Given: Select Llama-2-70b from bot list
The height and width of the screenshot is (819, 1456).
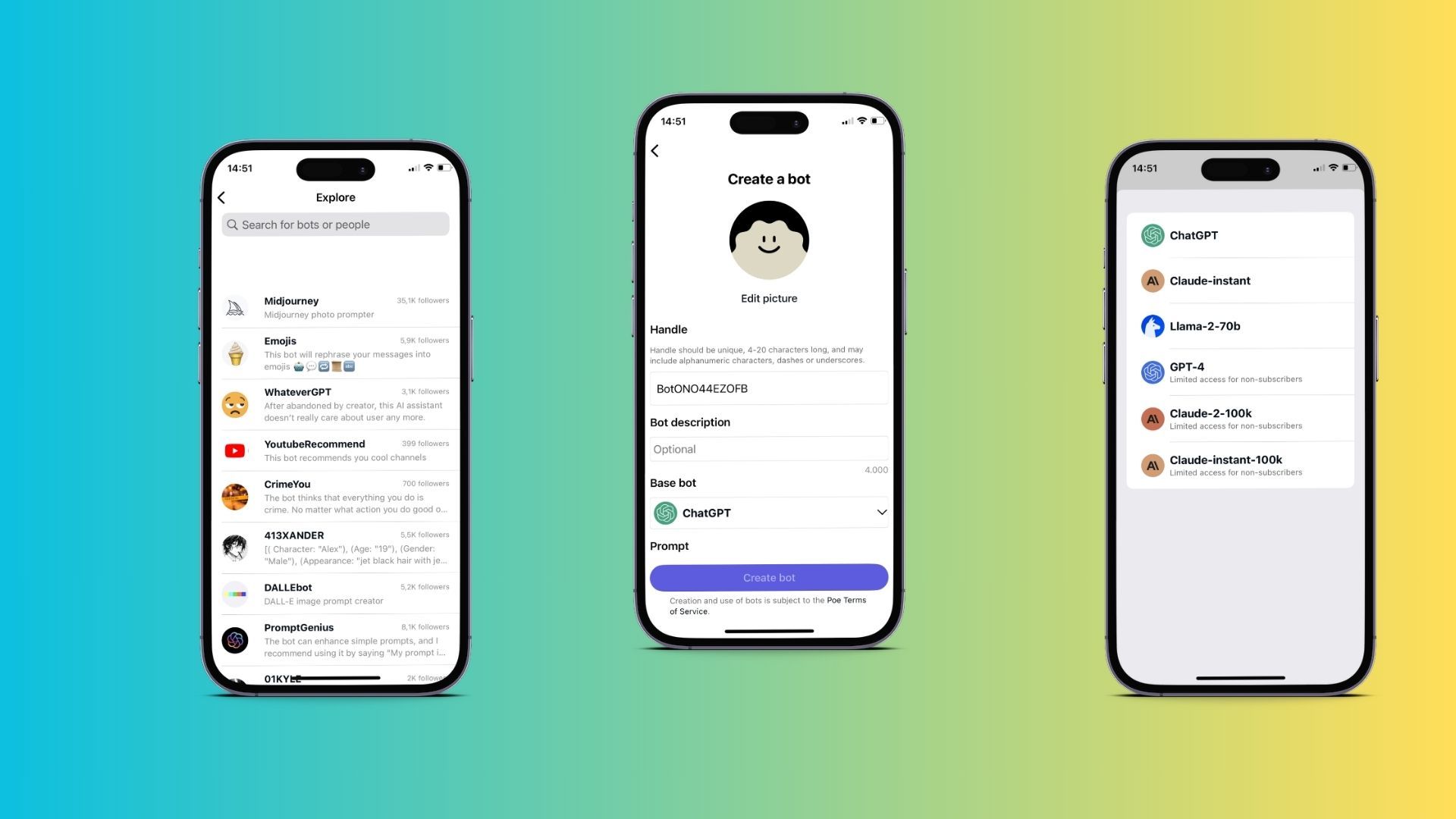Looking at the screenshot, I should pos(1204,326).
